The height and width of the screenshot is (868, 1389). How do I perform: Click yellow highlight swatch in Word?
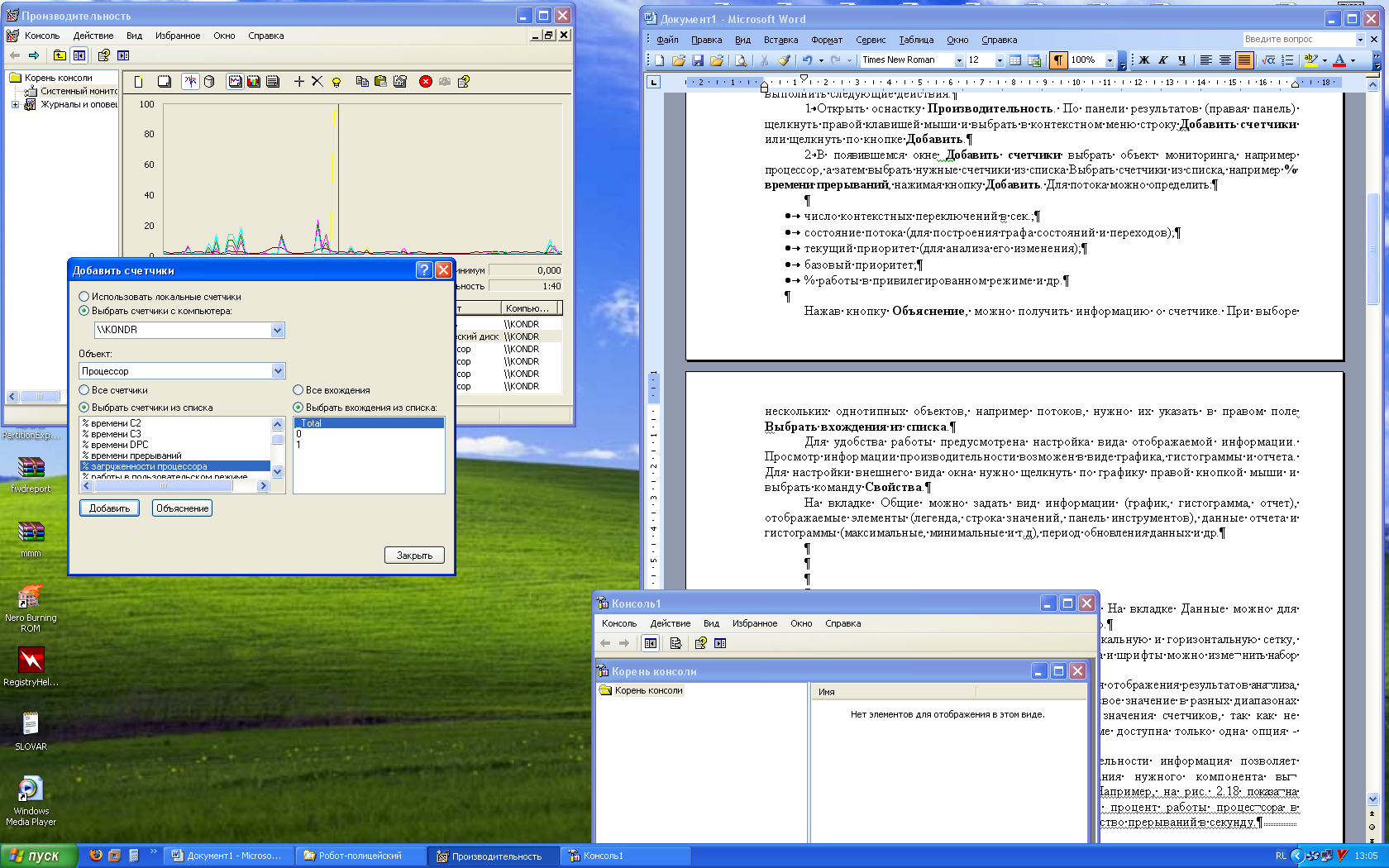(x=1310, y=60)
